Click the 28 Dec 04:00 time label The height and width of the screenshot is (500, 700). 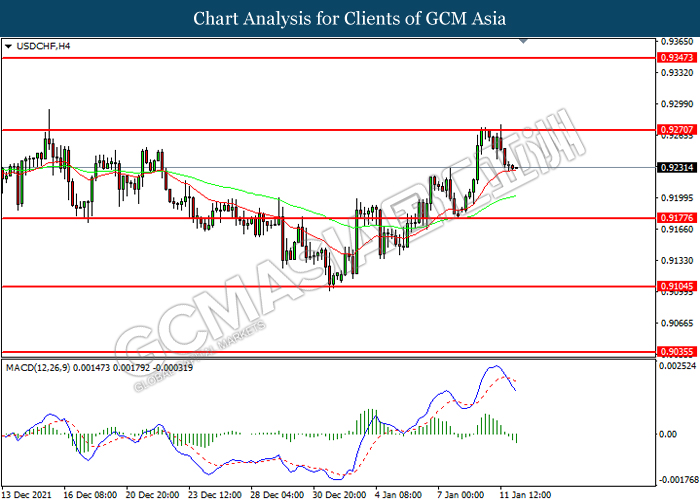coord(277,495)
